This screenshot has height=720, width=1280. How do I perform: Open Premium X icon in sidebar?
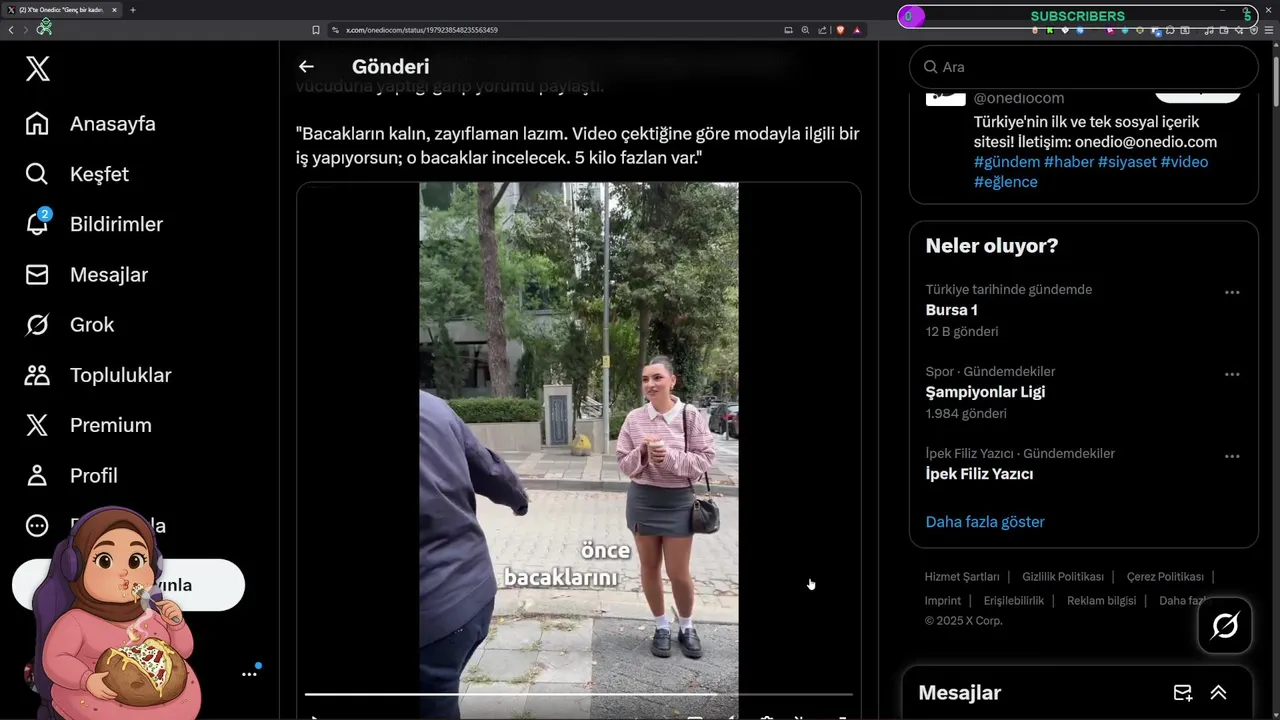click(x=37, y=425)
